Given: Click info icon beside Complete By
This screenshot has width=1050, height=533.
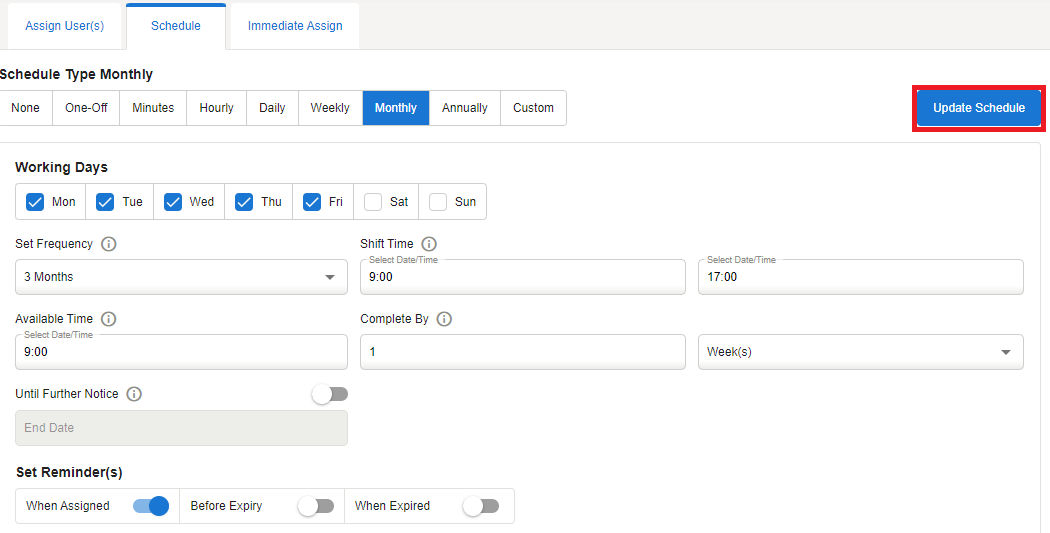Looking at the screenshot, I should [444, 319].
